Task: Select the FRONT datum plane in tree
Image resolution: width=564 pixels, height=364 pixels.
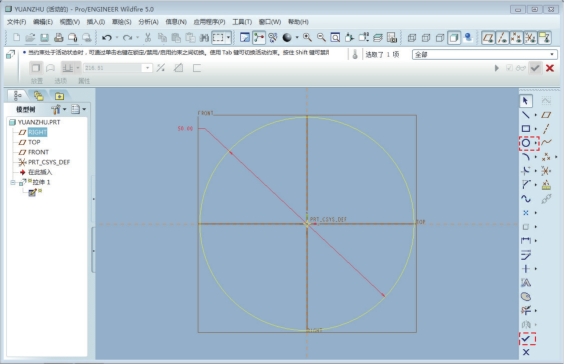Action: [38, 152]
